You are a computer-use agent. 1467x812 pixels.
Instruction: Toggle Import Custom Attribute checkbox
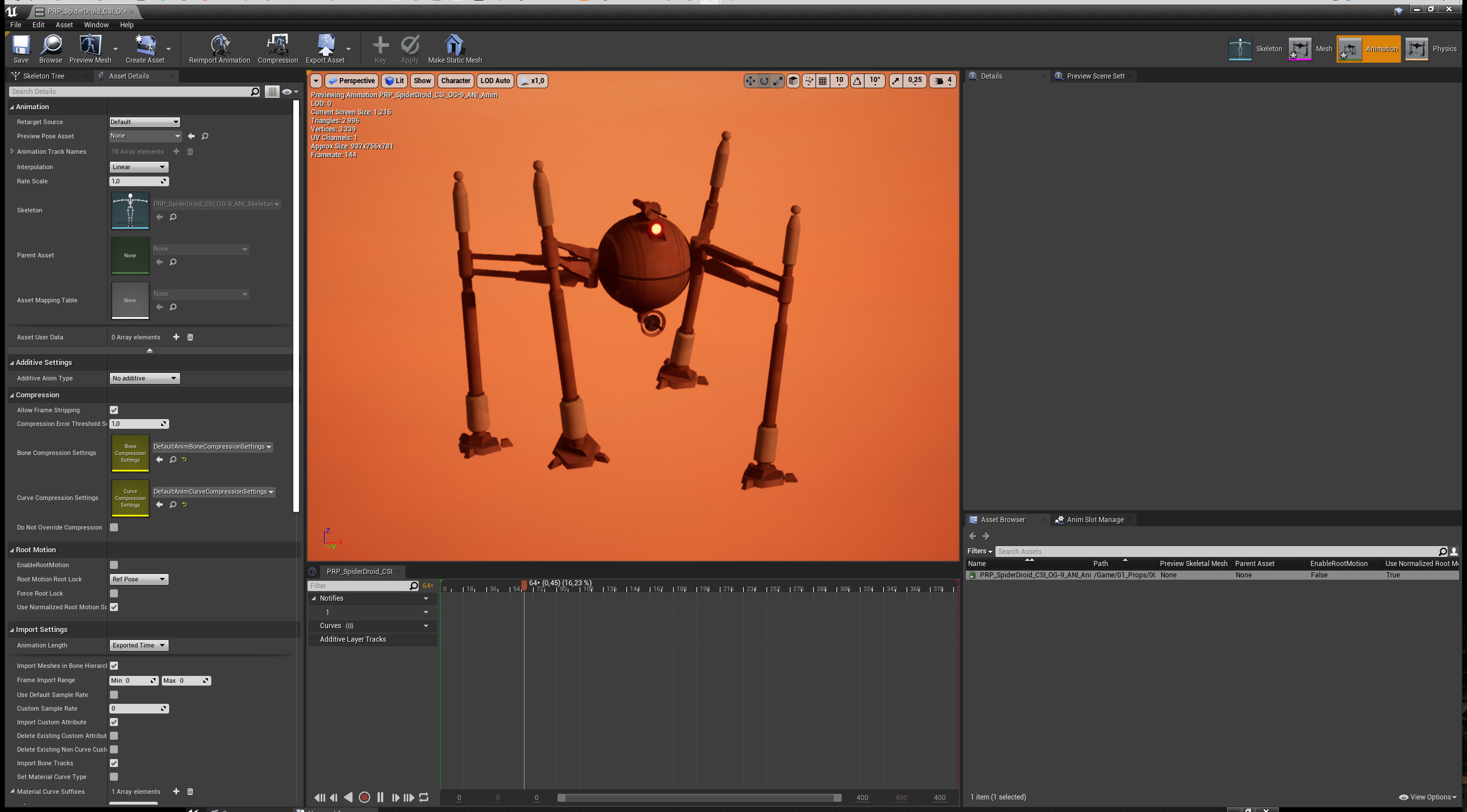coord(114,722)
